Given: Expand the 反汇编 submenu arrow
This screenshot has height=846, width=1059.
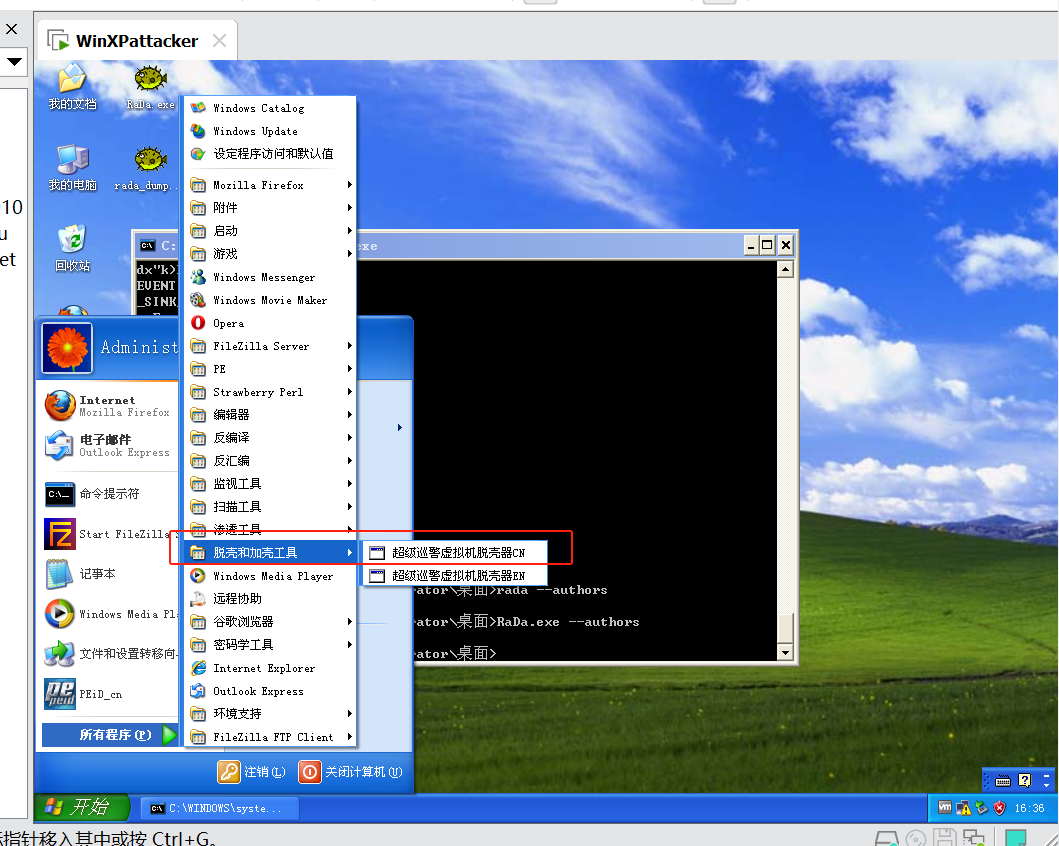Looking at the screenshot, I should (x=349, y=461).
